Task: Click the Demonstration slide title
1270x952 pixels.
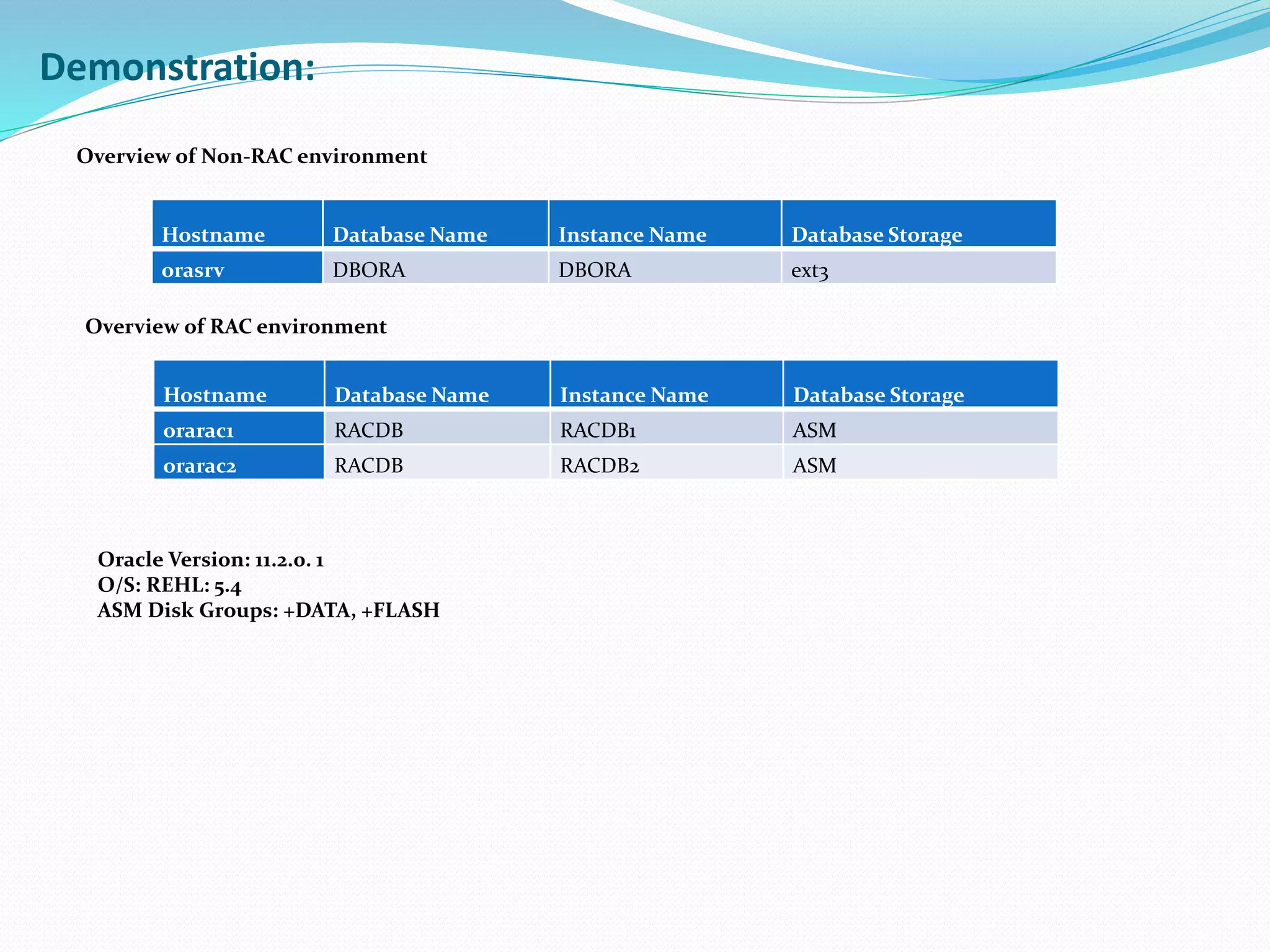Action: pos(177,67)
